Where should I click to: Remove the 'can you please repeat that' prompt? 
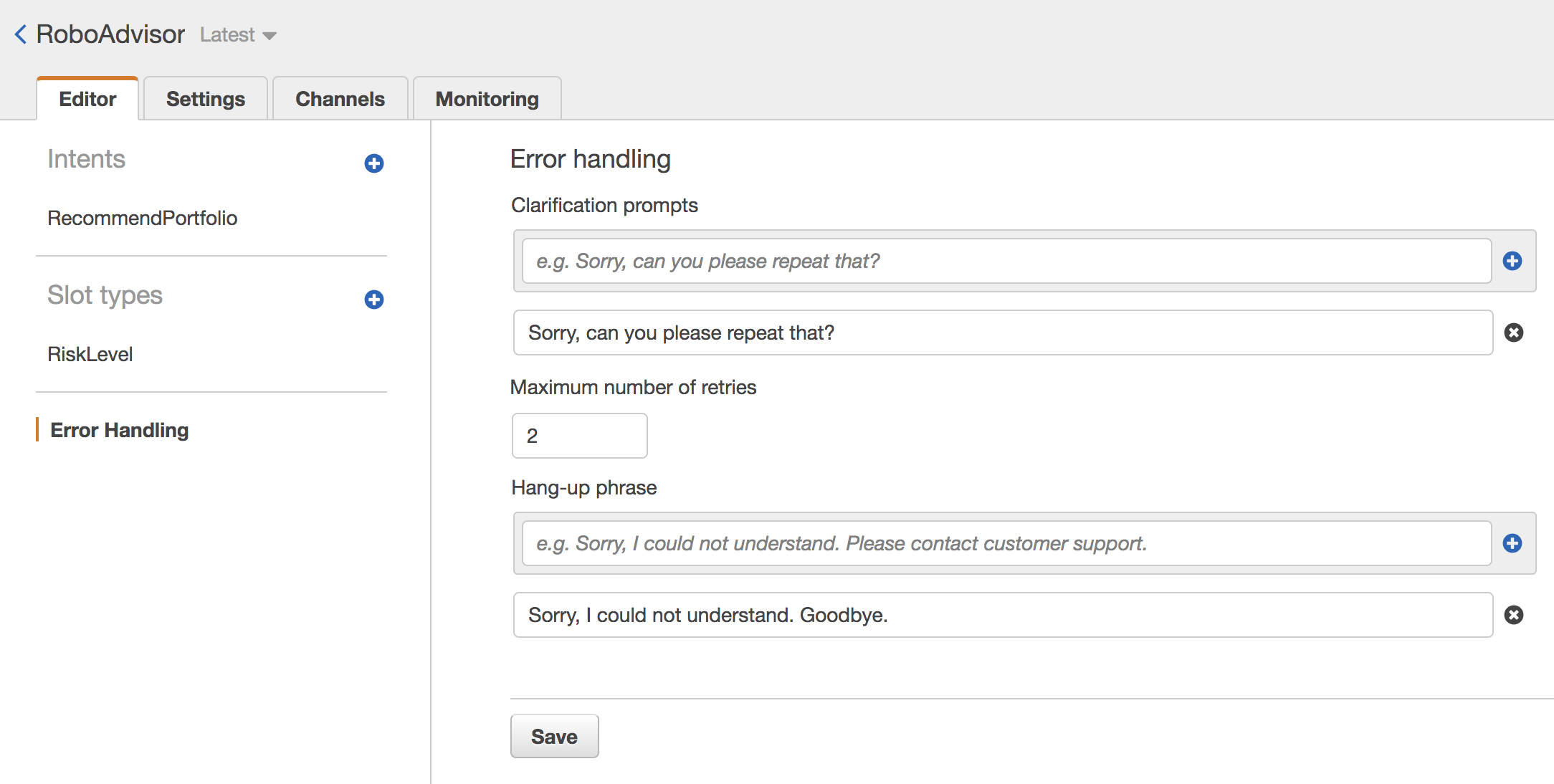pyautogui.click(x=1513, y=333)
